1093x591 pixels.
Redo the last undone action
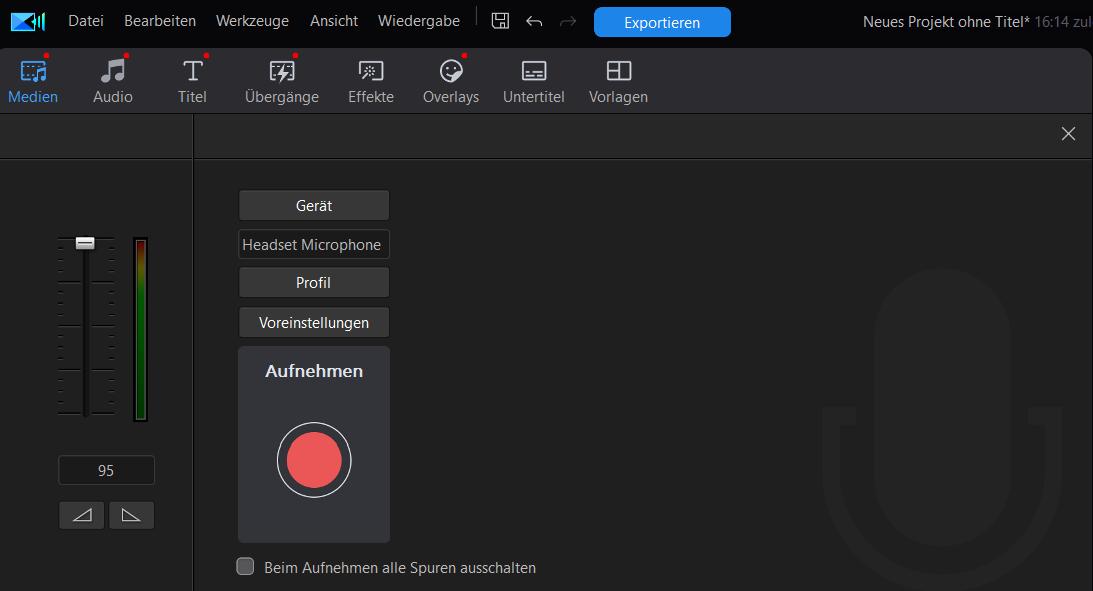click(x=568, y=22)
